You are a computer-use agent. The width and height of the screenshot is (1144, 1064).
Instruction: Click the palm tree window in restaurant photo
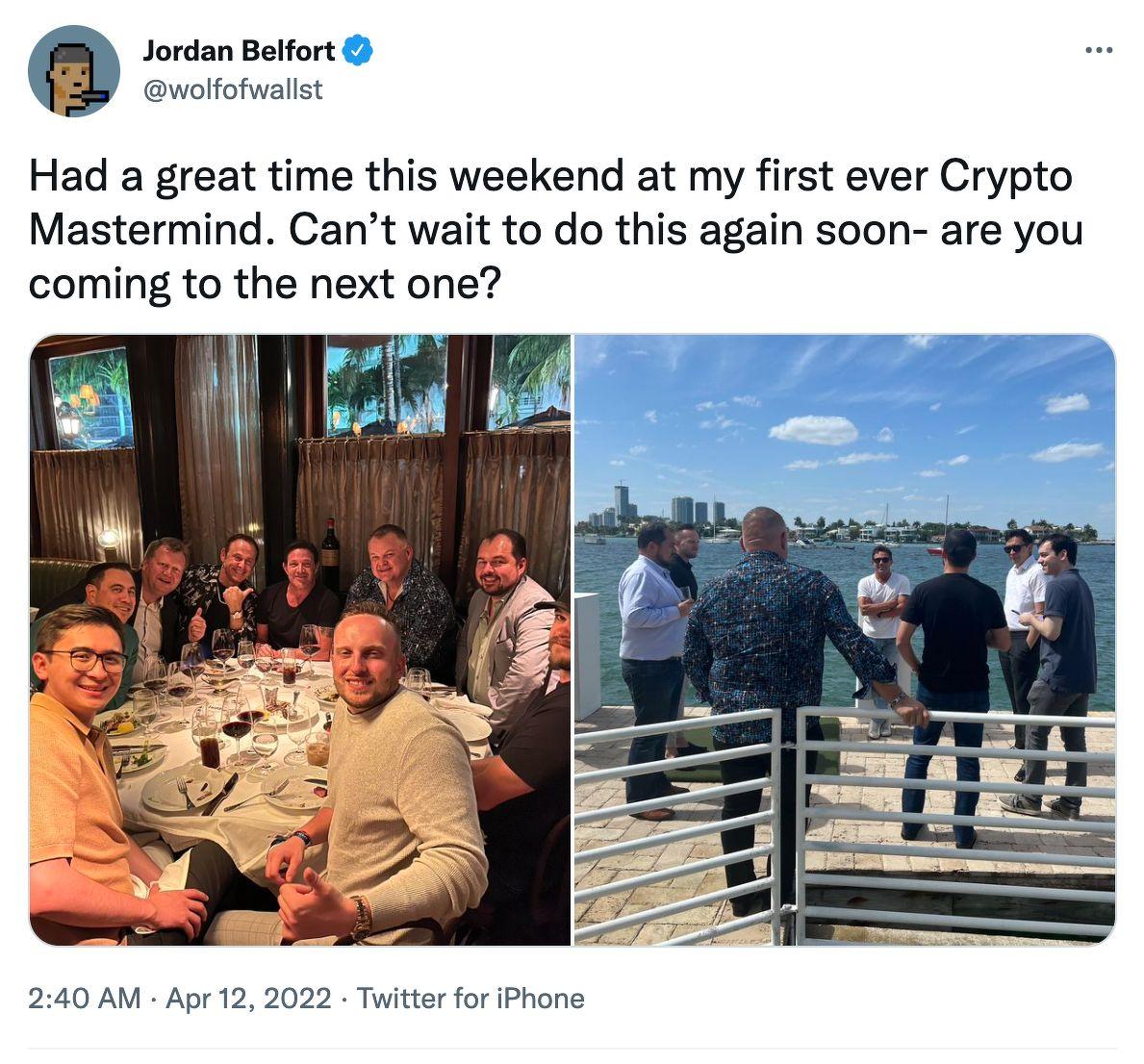click(385, 385)
